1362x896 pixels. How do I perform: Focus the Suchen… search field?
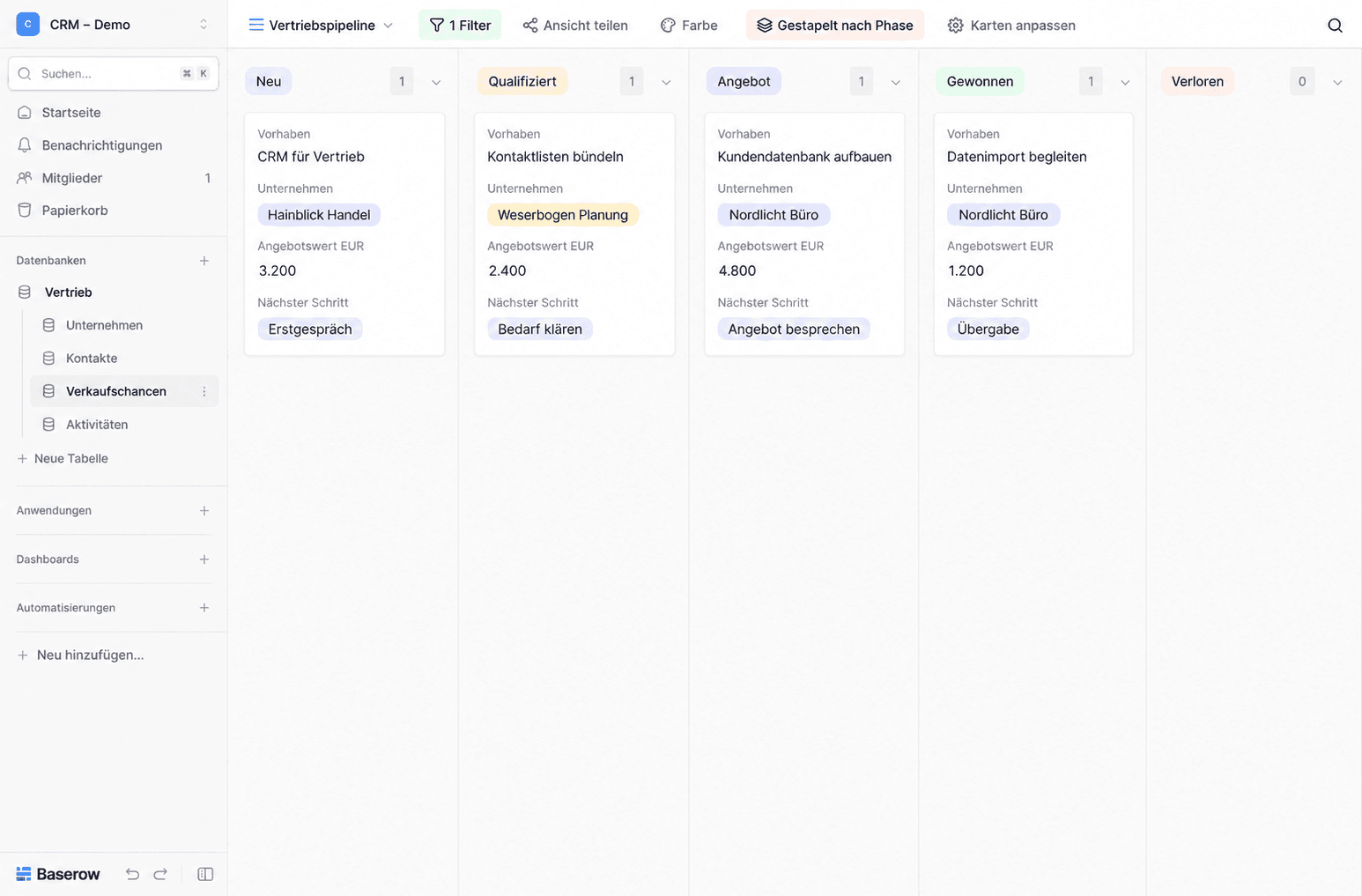114,74
